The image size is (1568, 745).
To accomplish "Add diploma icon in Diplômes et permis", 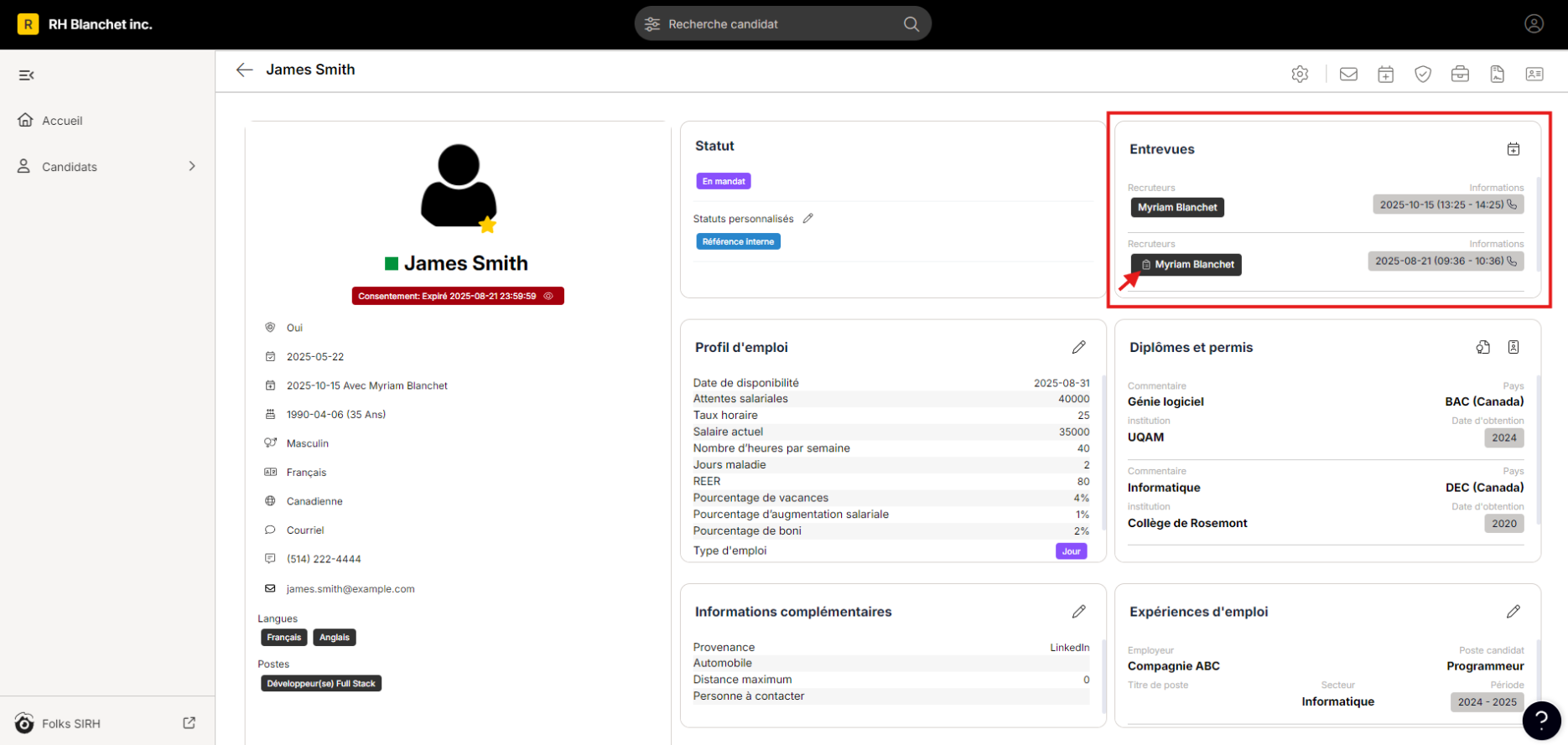I will tap(1483, 347).
